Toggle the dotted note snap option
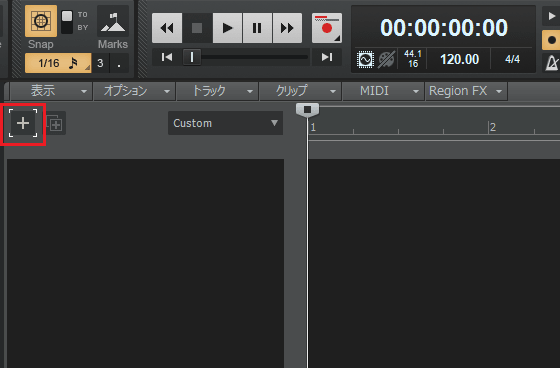This screenshot has width=560, height=368. click(x=119, y=63)
